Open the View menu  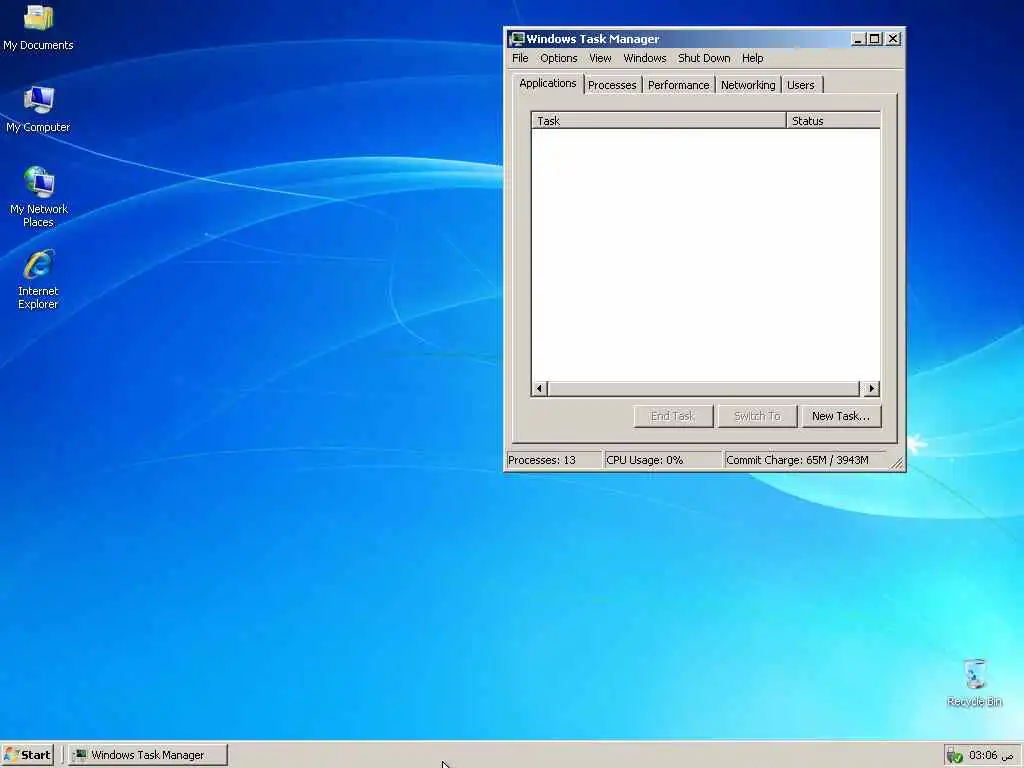click(600, 58)
